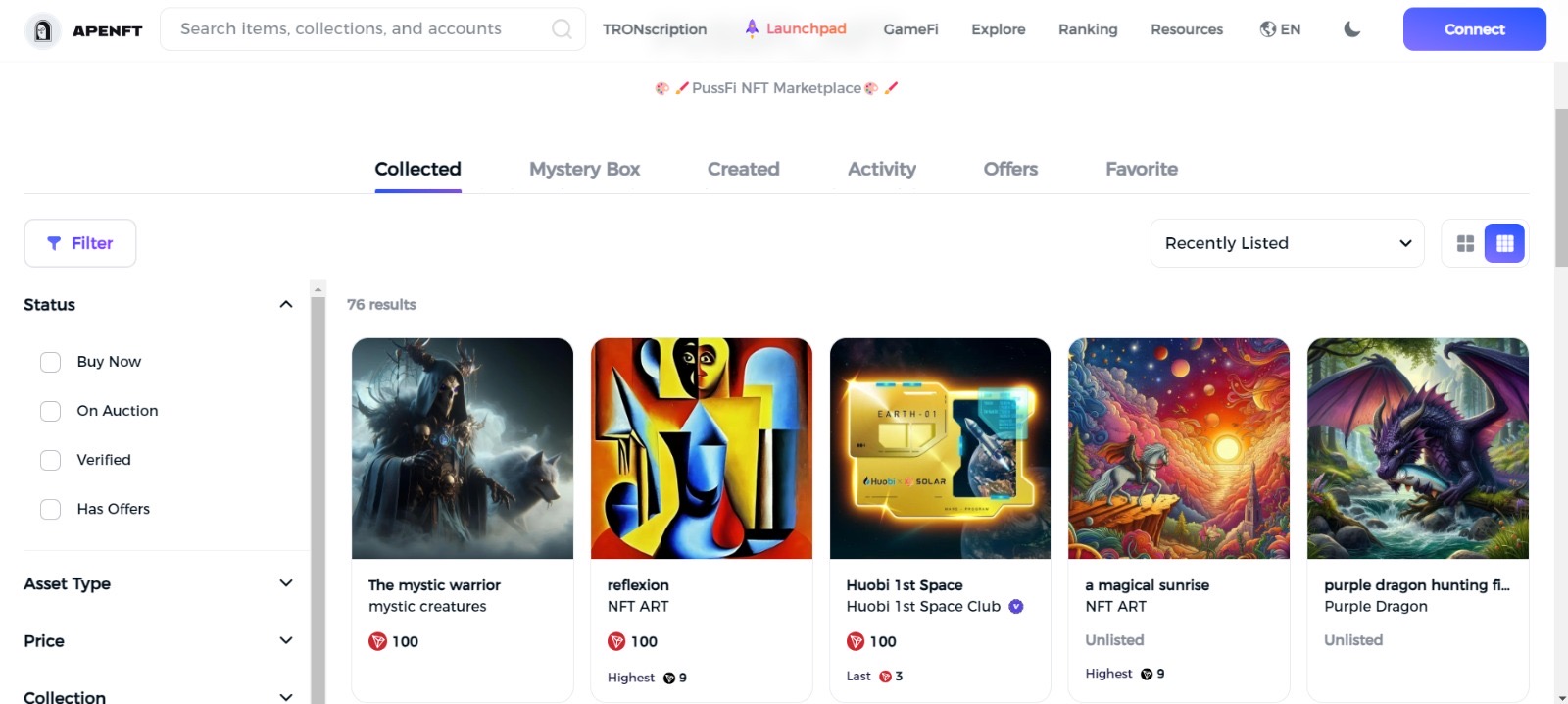Switch to the Mystery Box tab
1568x704 pixels.
coord(584,170)
